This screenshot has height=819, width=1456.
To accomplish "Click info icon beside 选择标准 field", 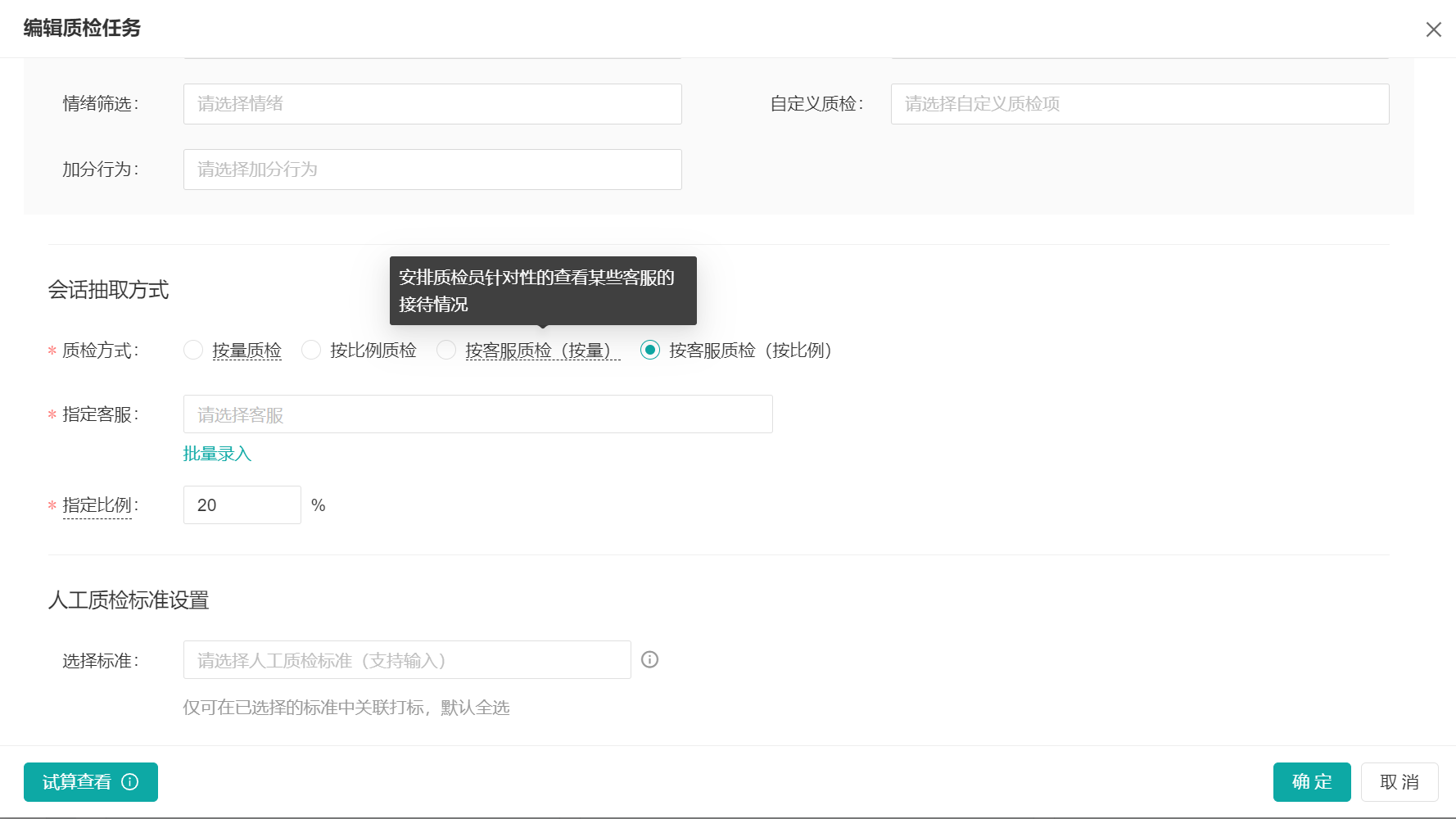I will coord(649,660).
